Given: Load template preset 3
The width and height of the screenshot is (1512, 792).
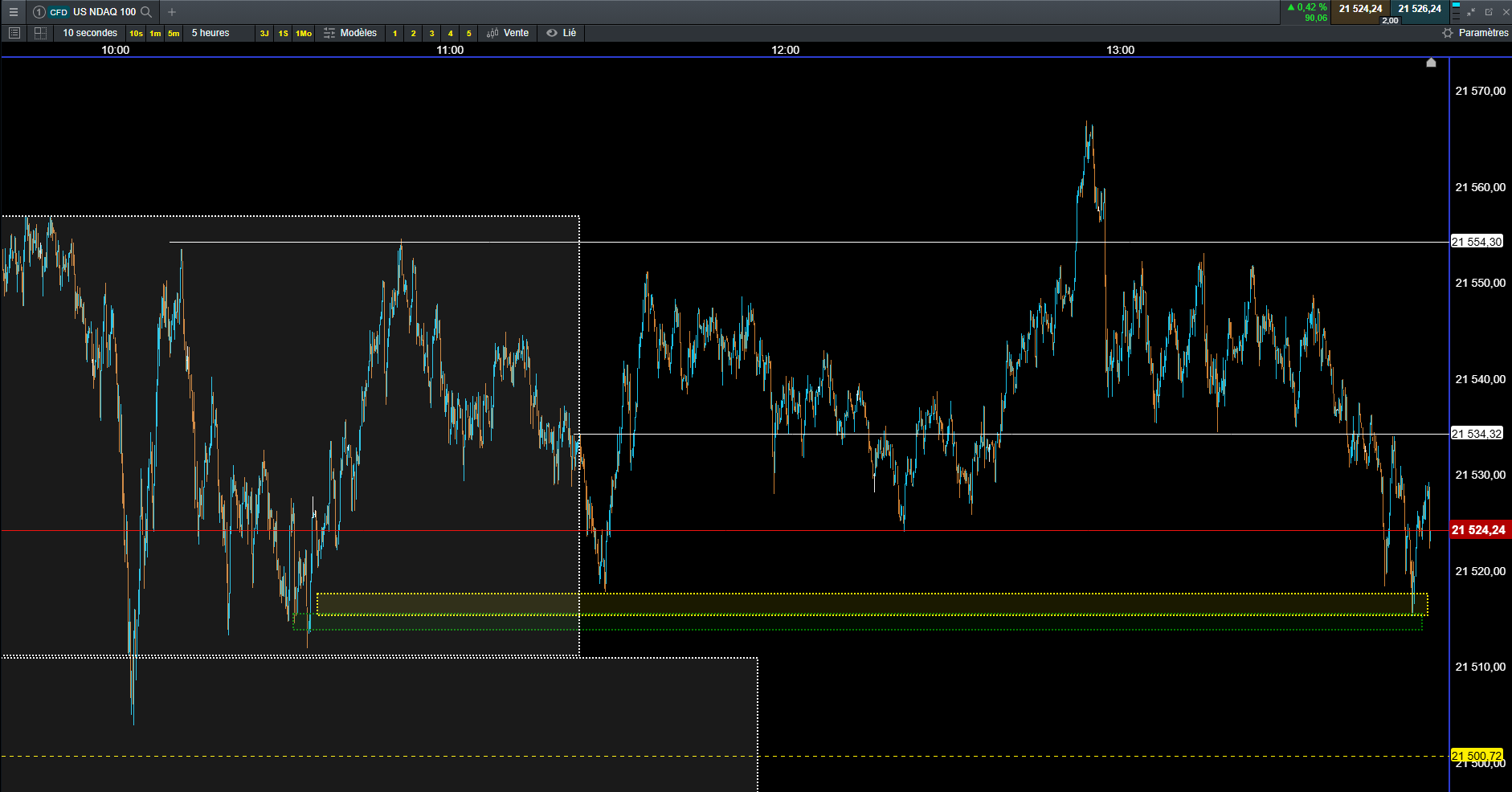Looking at the screenshot, I should click(432, 33).
